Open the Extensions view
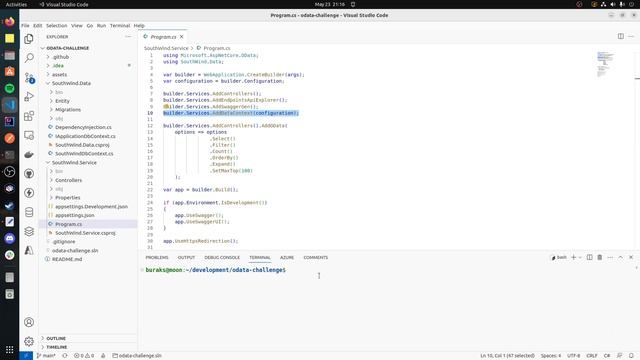This screenshot has height=360, width=640. tap(29, 116)
